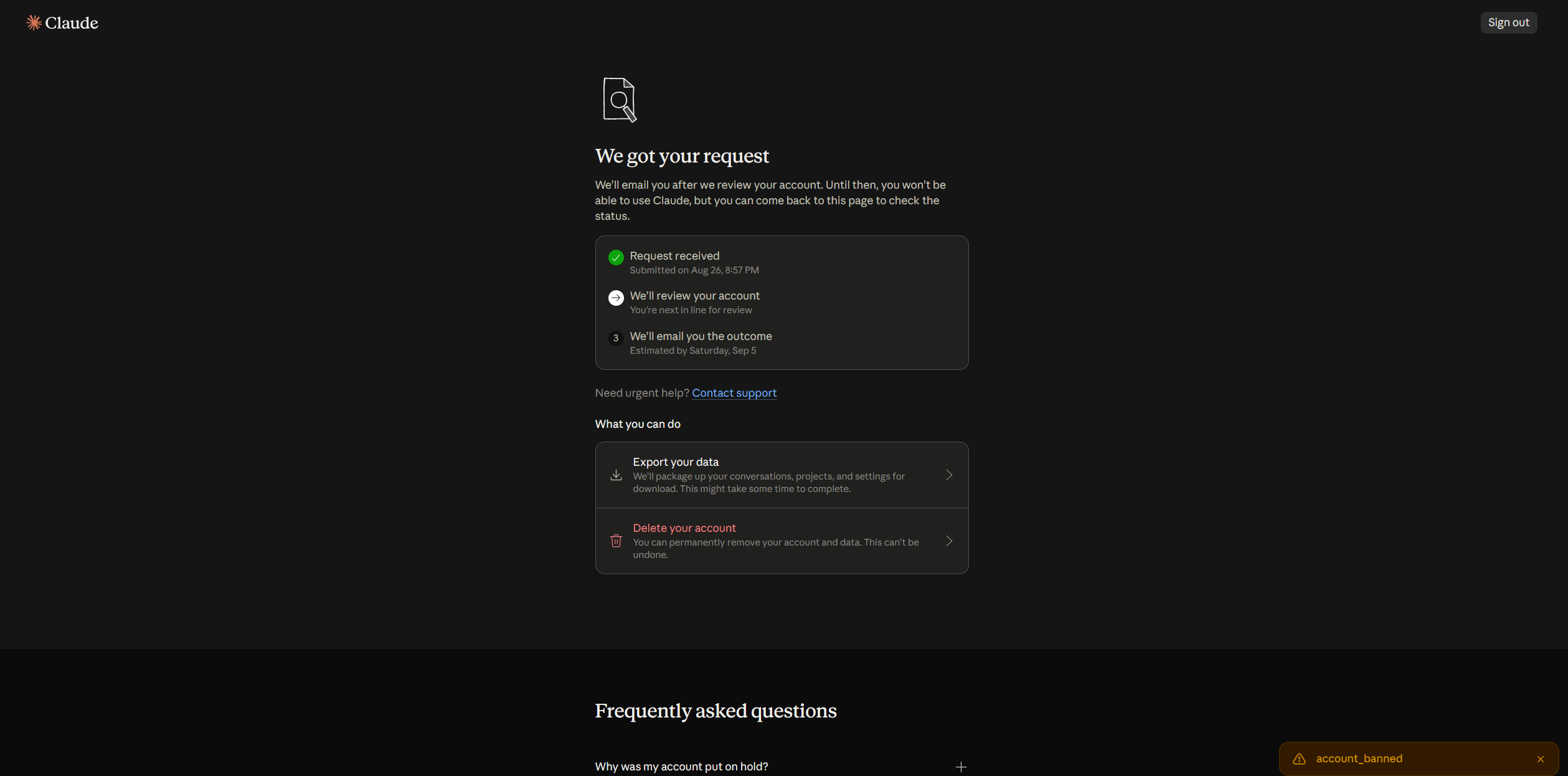Click the Sign out button

pyautogui.click(x=1508, y=22)
